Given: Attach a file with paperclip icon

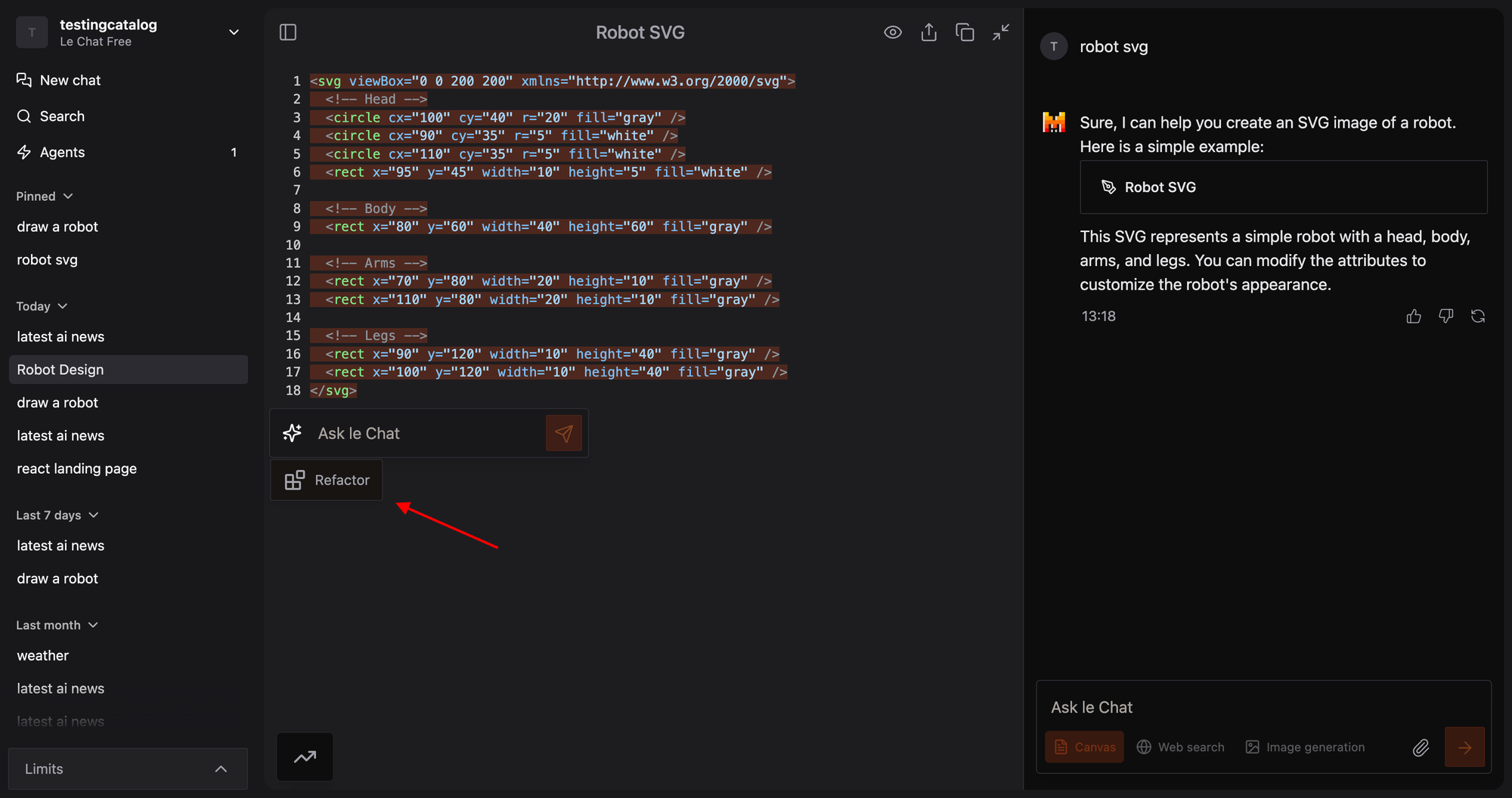Looking at the screenshot, I should (1421, 747).
